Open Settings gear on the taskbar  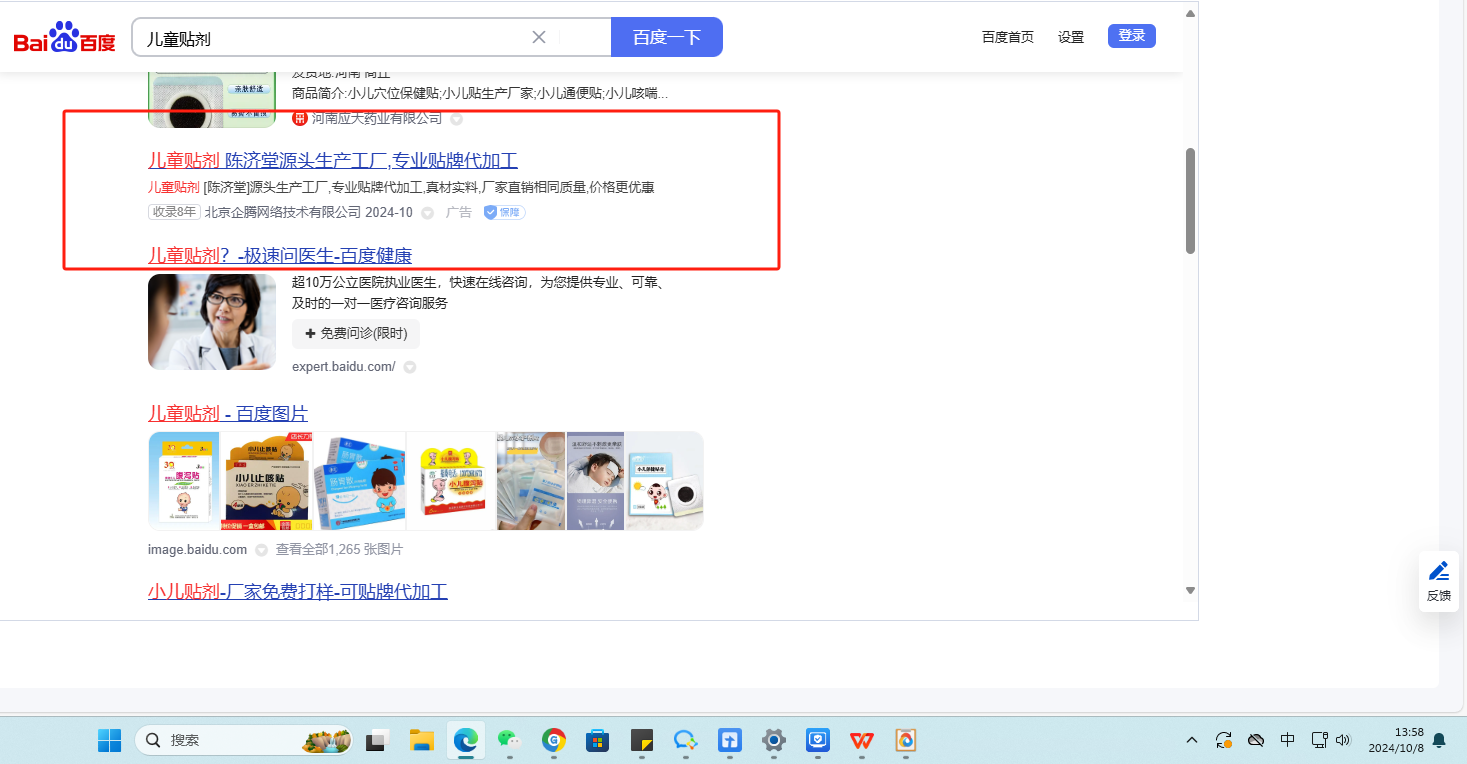(x=773, y=741)
